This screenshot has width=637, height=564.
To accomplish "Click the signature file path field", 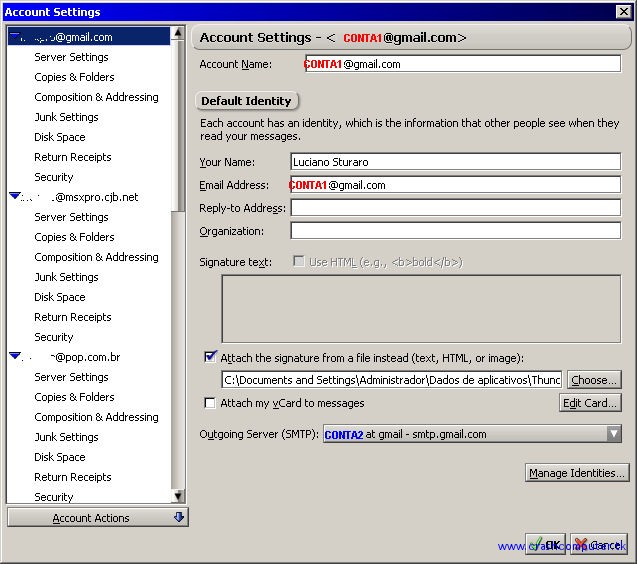I will [392, 380].
